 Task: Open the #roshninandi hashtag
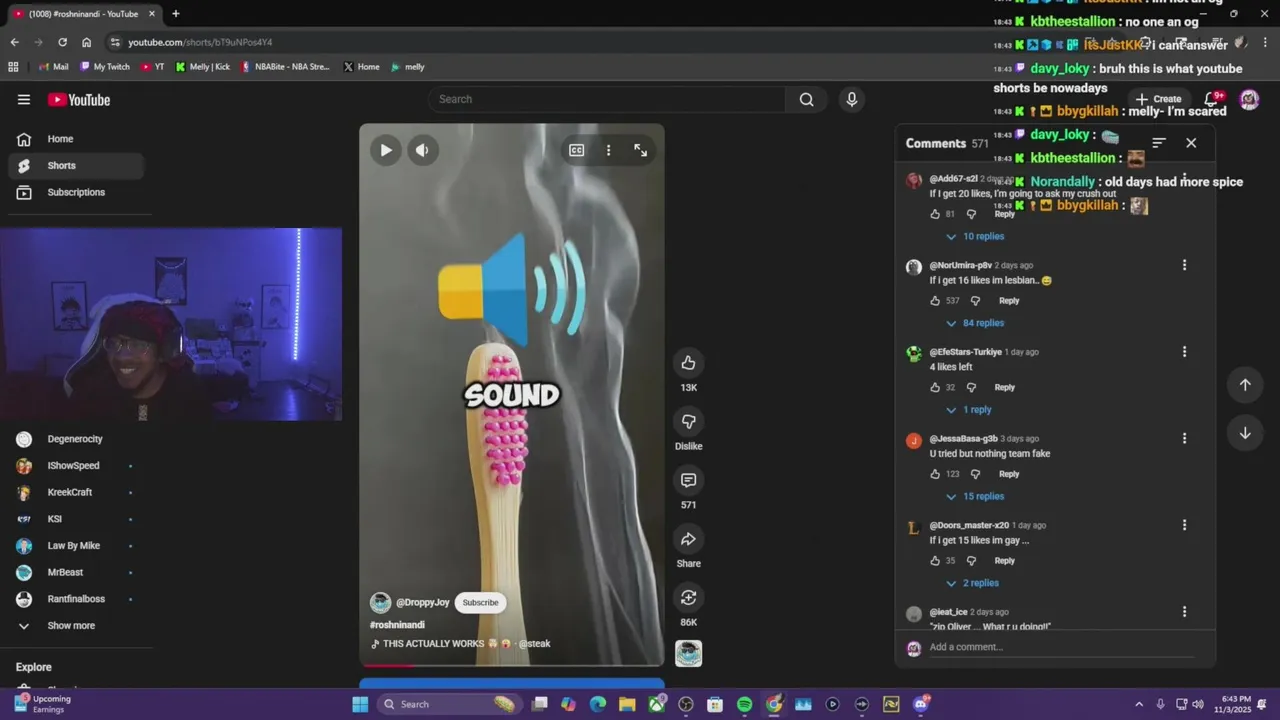(x=397, y=625)
